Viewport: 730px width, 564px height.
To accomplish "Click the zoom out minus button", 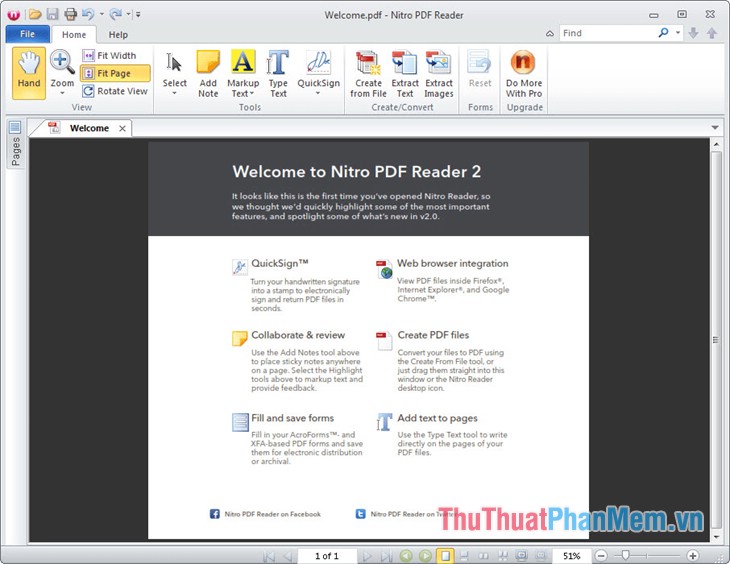I will [601, 556].
